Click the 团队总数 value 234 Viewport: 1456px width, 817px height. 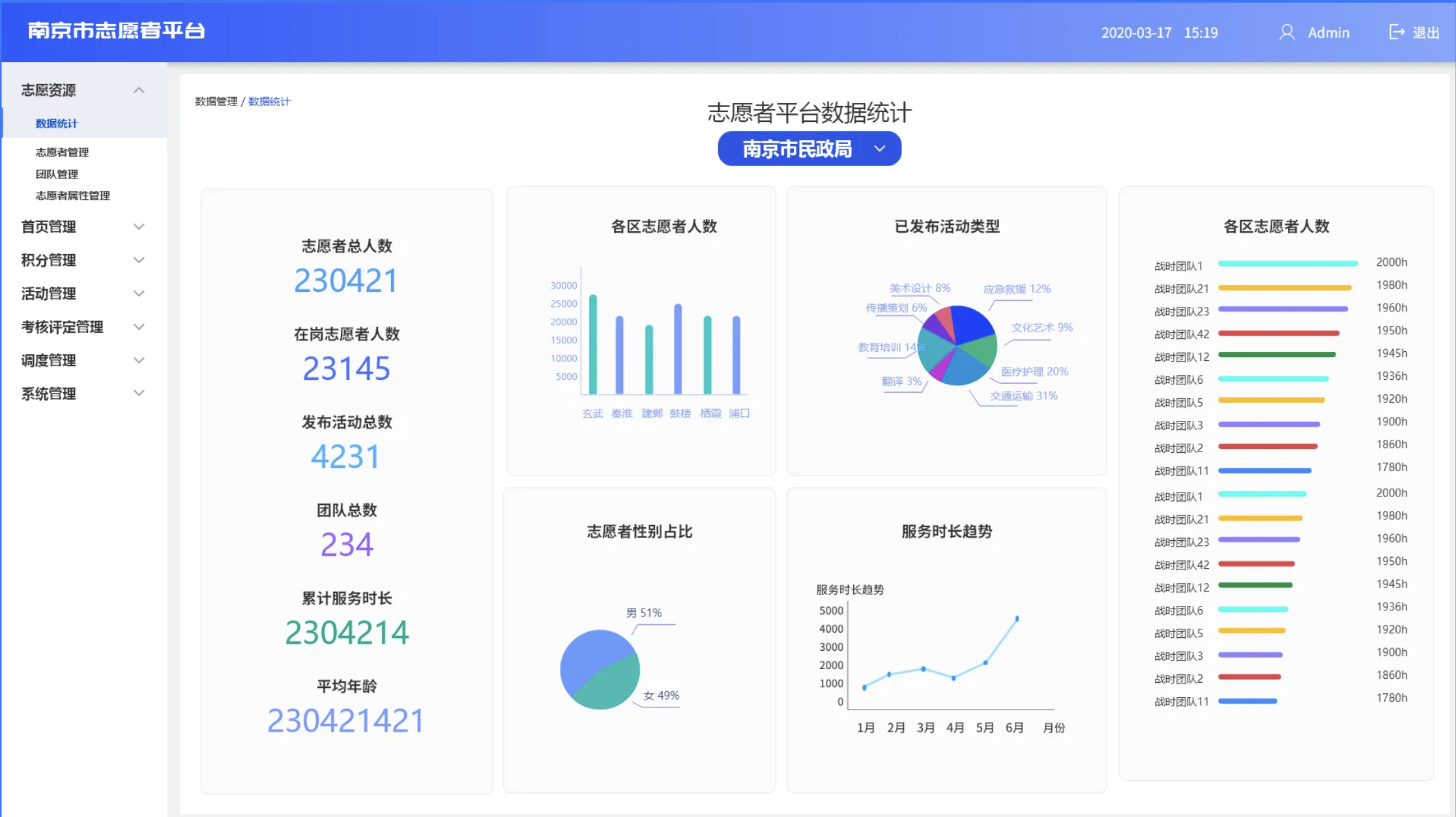347,545
